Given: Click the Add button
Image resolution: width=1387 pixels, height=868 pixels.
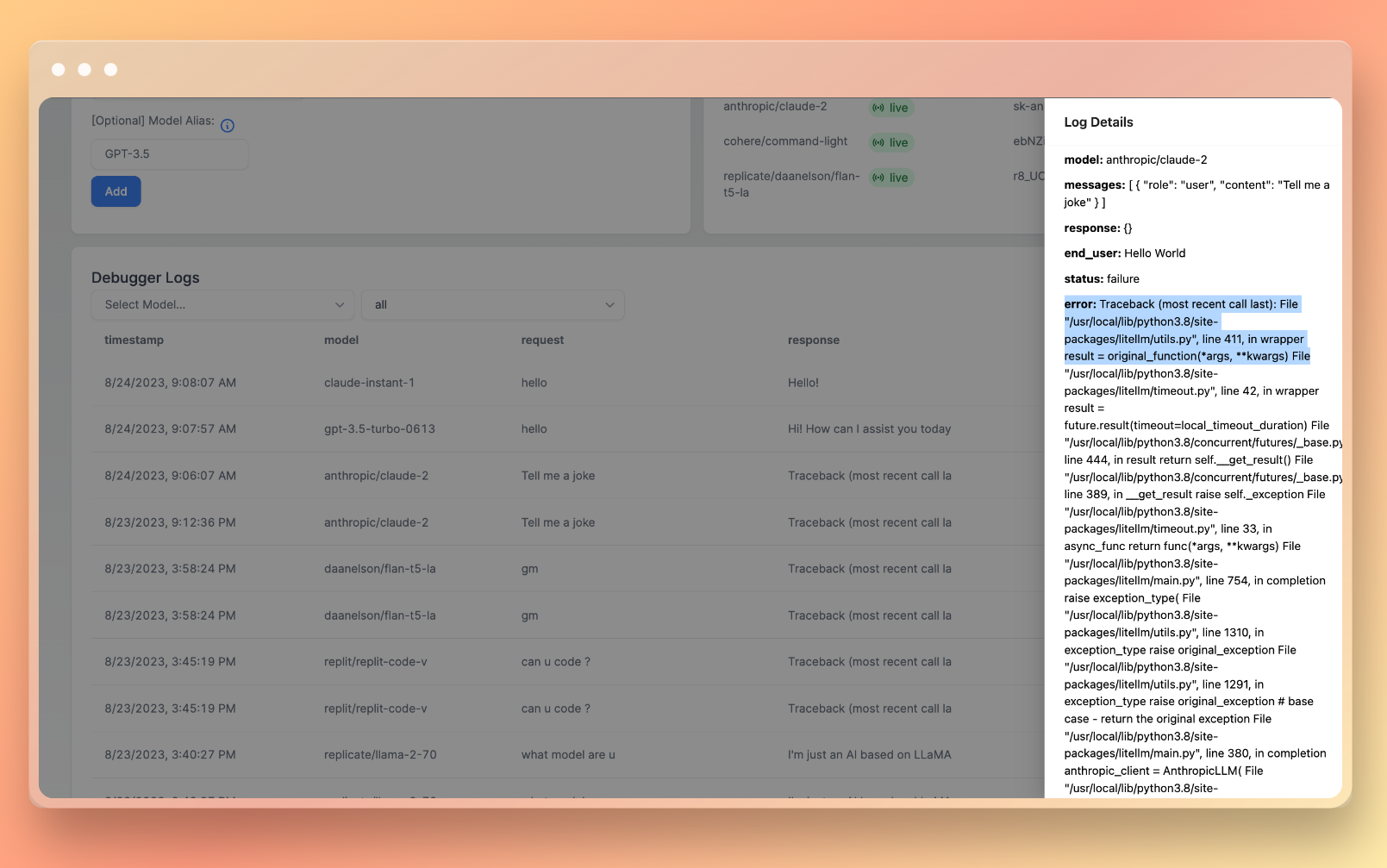Looking at the screenshot, I should 116,191.
